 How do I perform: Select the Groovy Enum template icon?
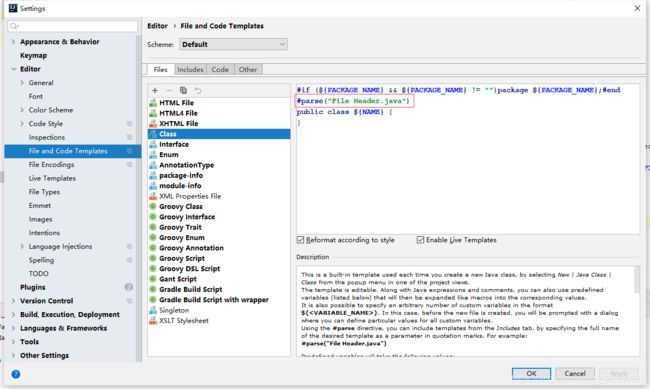point(153,238)
